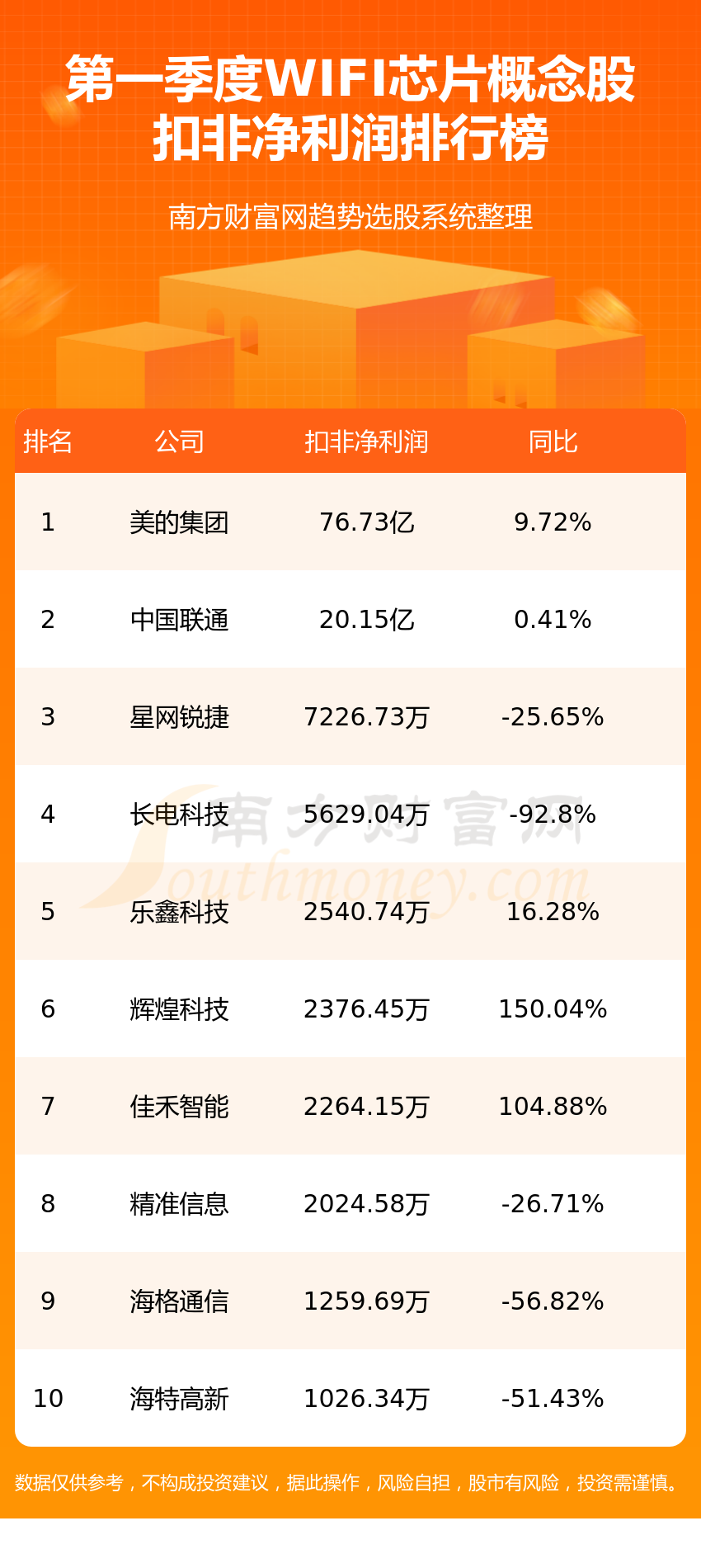
Task: Select company name 美的集团
Action: pyautogui.click(x=179, y=522)
